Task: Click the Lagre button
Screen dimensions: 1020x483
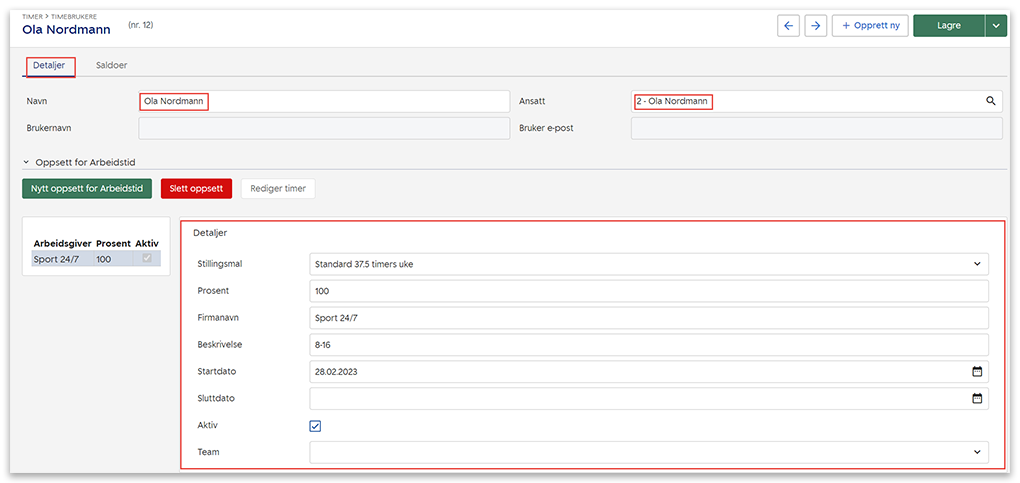Action: [x=948, y=26]
